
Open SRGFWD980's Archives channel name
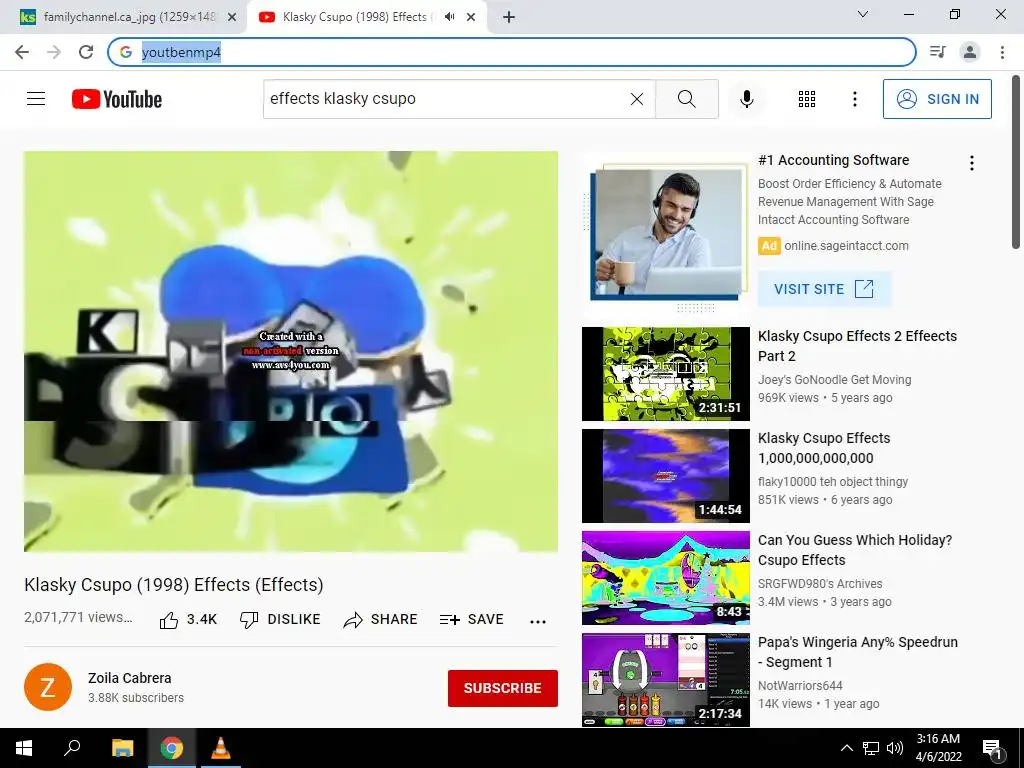tap(820, 583)
